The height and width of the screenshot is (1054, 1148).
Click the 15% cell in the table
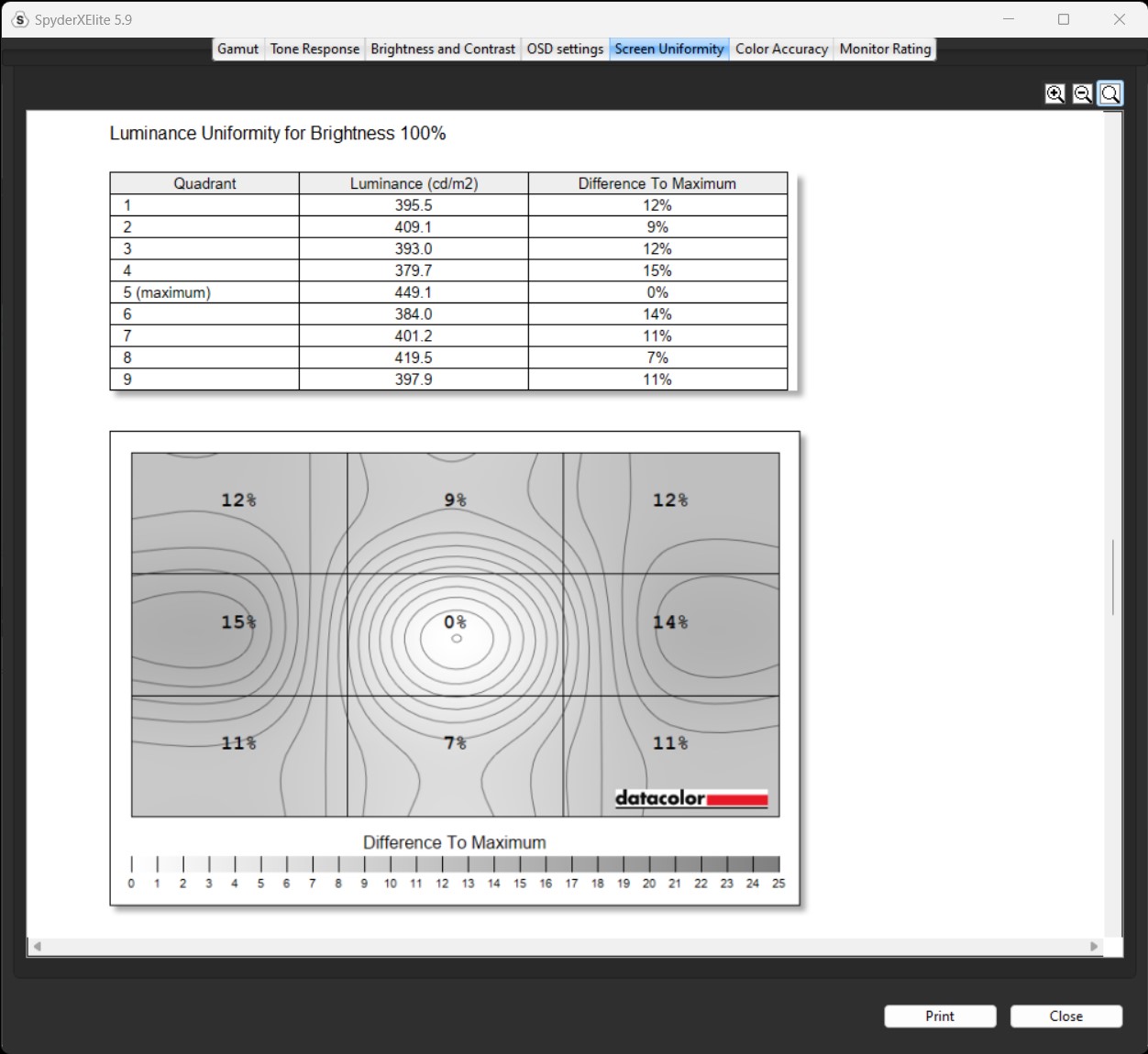(657, 270)
